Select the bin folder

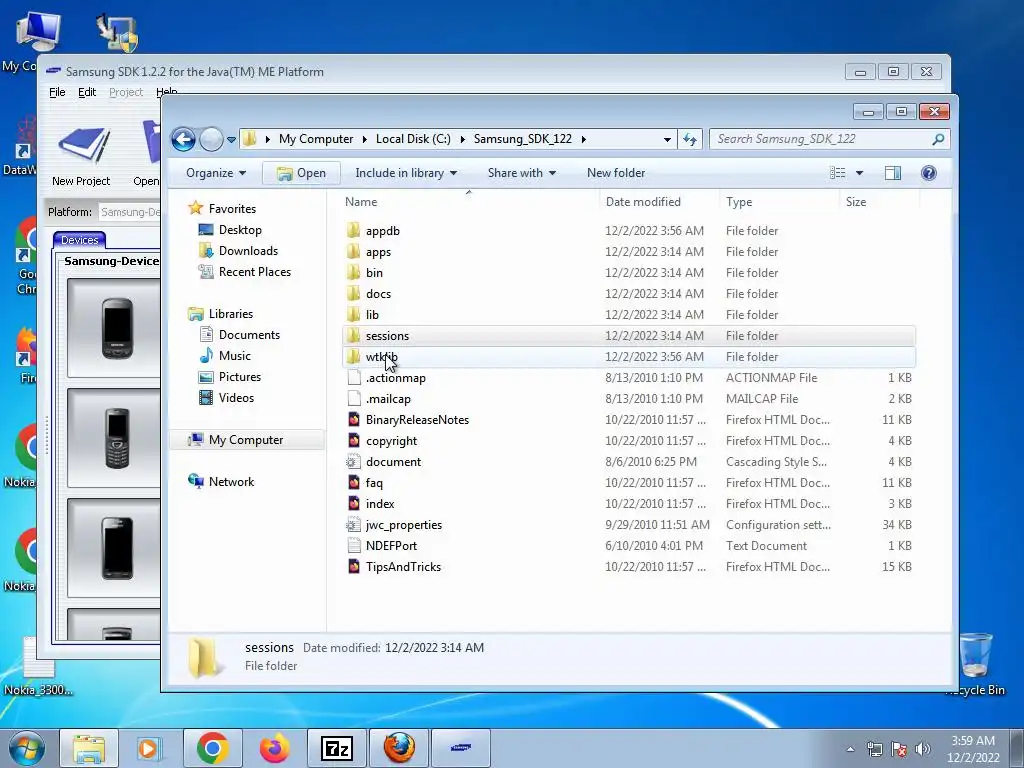[628, 273]
